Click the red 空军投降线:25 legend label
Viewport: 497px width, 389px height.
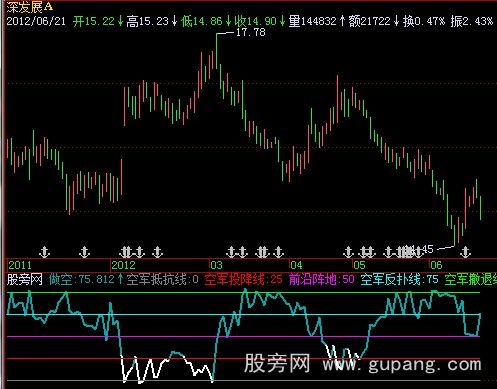pyautogui.click(x=243, y=279)
